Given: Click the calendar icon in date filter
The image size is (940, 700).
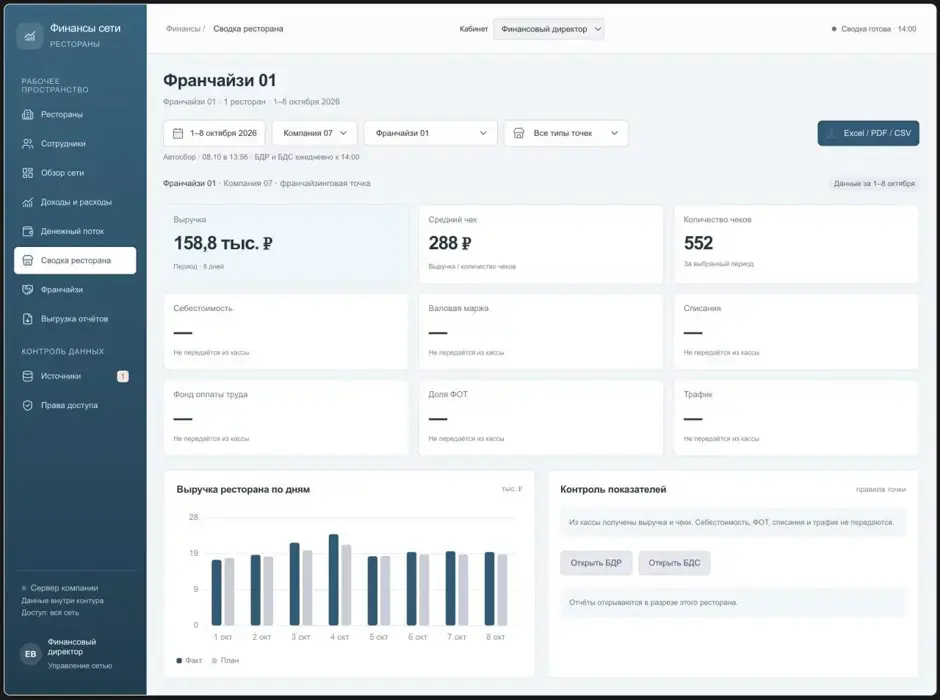Looking at the screenshot, I should click(178, 133).
